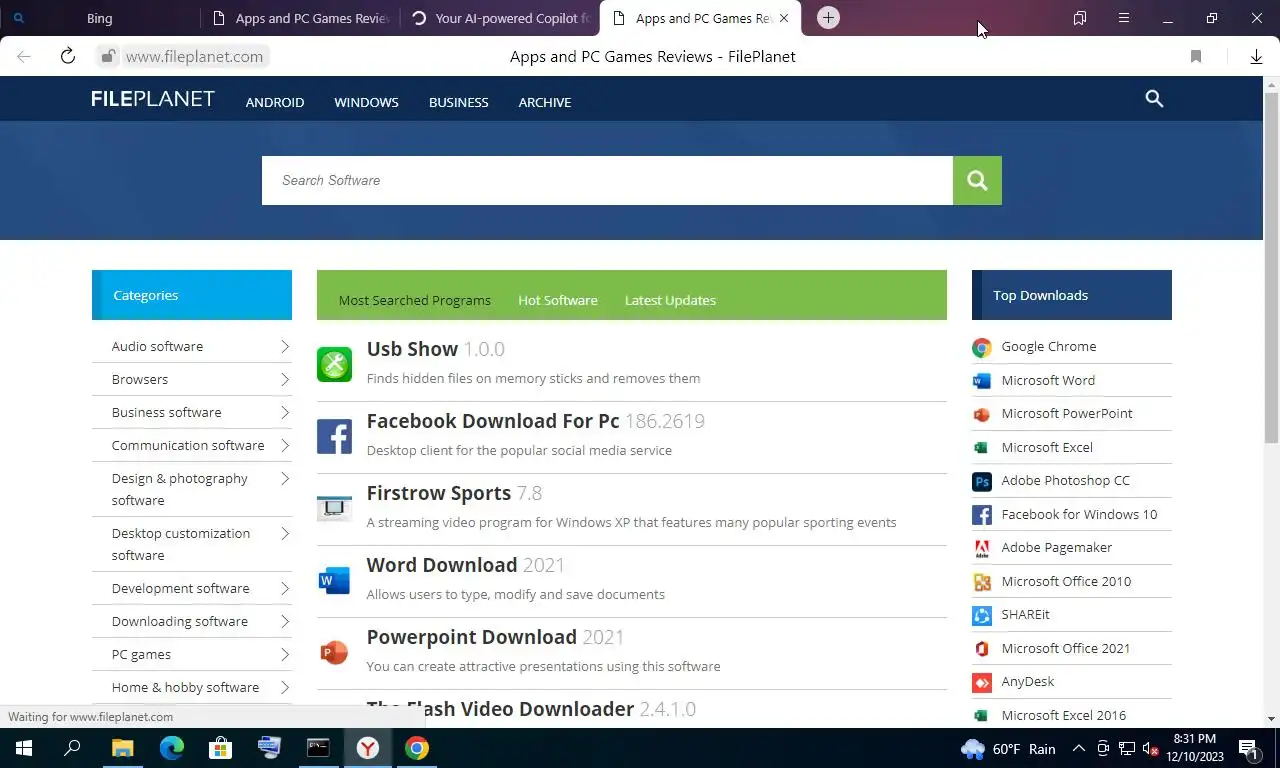Select the Most Searched Programs tab
Viewport: 1280px width, 768px height.
point(415,300)
